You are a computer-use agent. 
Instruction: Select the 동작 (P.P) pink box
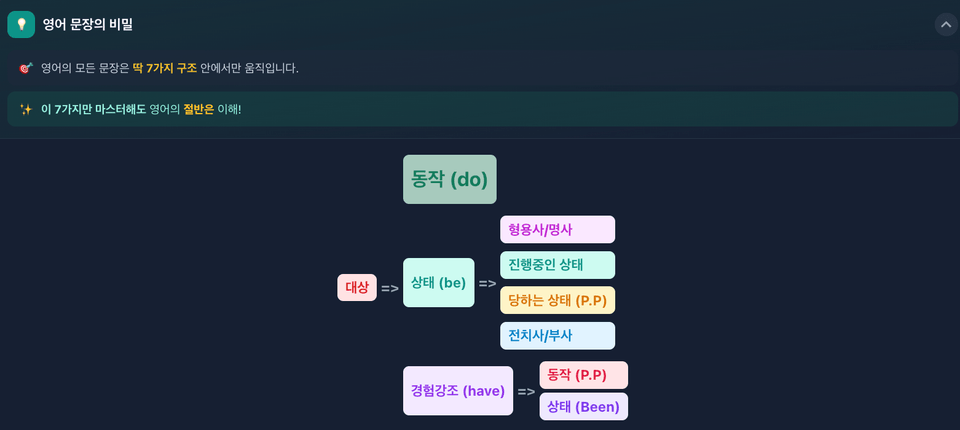[583, 375]
